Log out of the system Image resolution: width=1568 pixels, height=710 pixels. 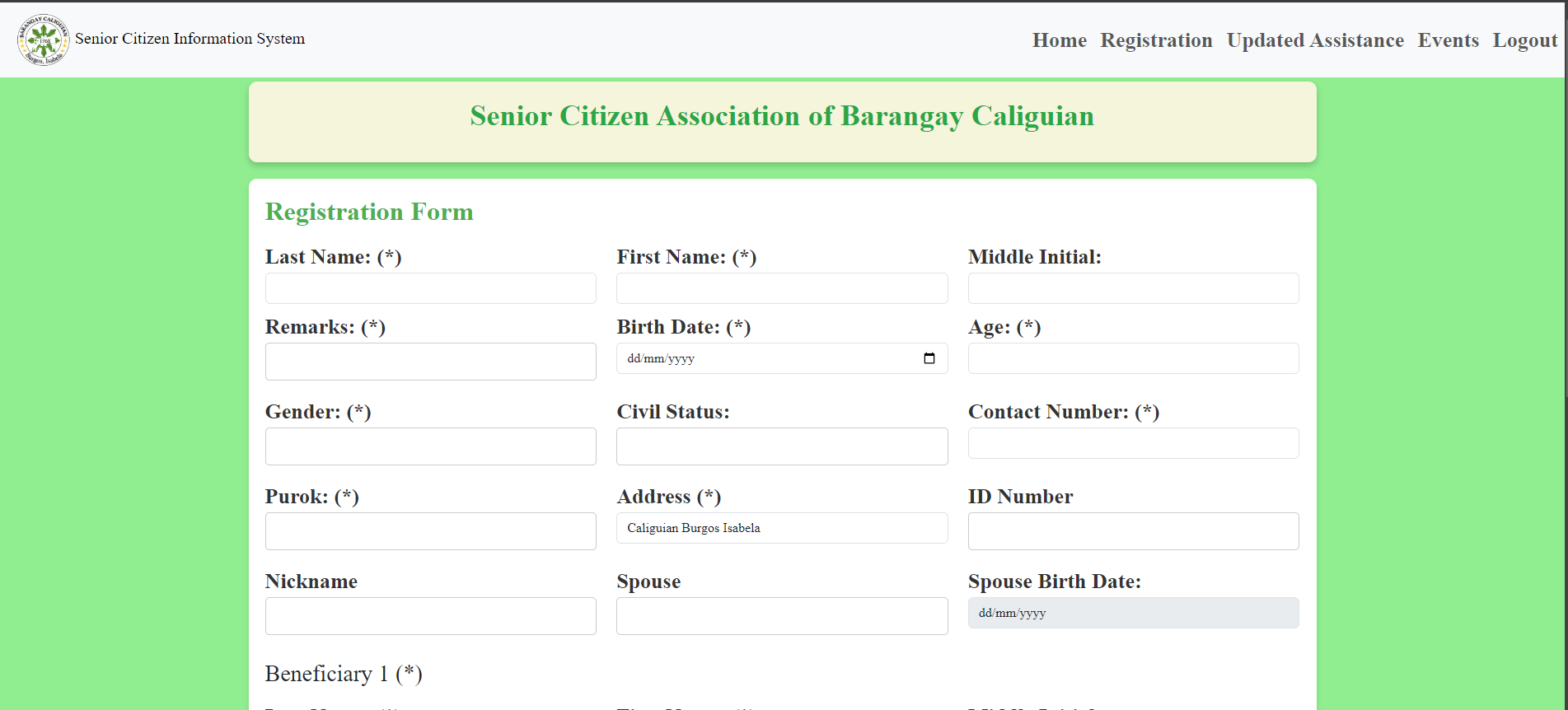(x=1524, y=40)
